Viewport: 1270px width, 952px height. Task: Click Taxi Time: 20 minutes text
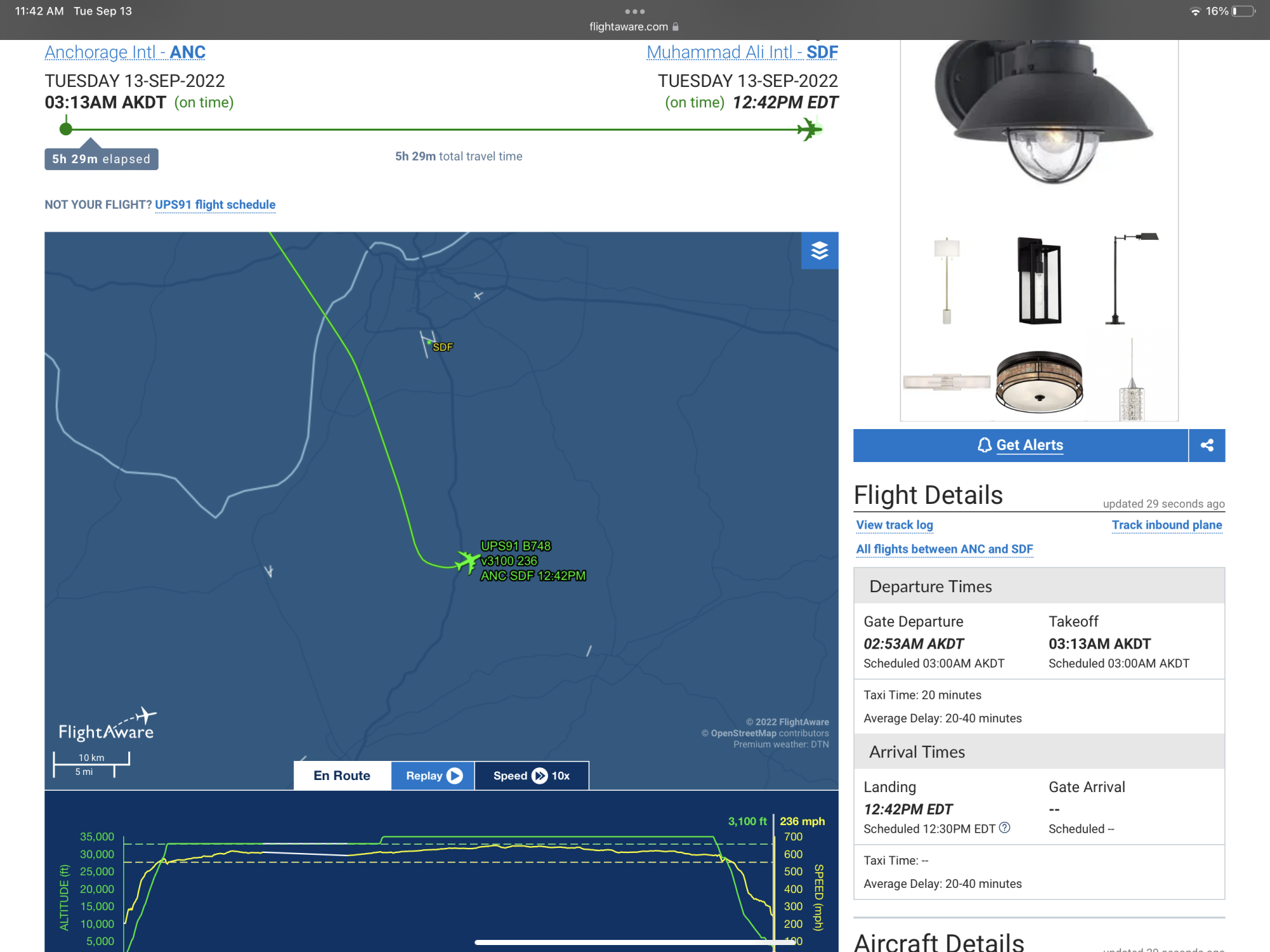[x=922, y=696]
